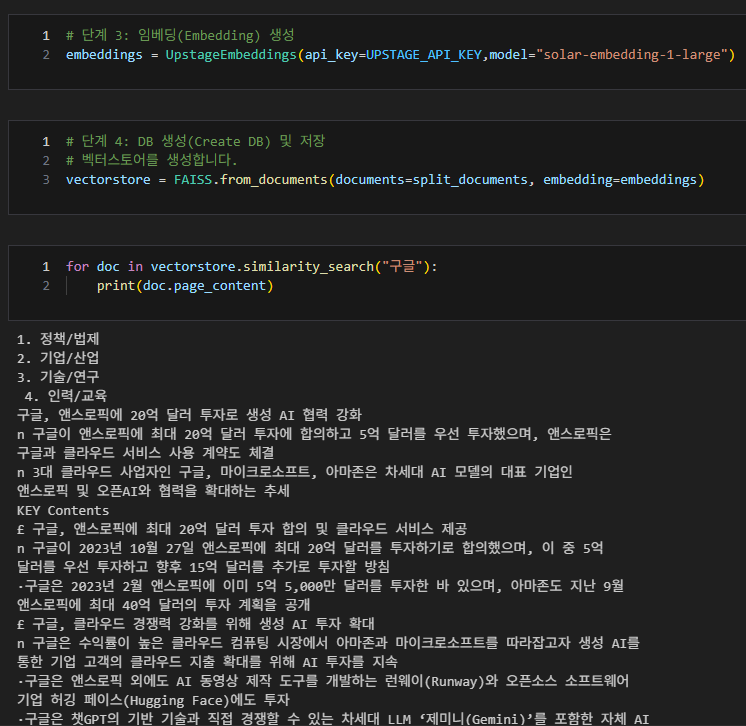The width and height of the screenshot is (746, 726).
Task: Click 'FAISS' in the vectorstore line
Action: point(193,179)
